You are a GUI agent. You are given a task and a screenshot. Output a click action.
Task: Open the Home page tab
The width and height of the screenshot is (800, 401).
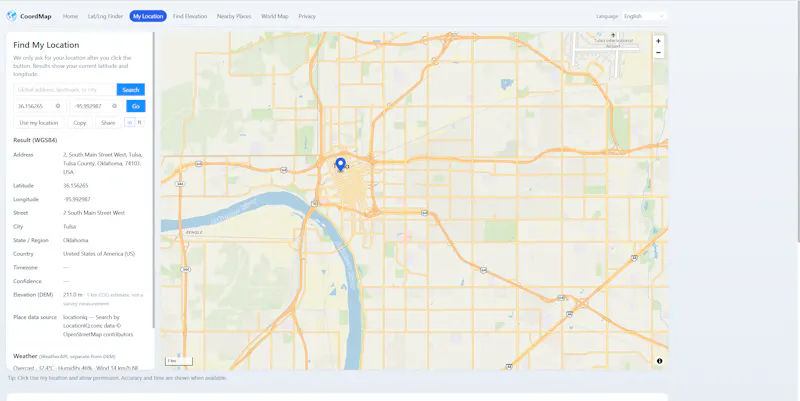(70, 16)
